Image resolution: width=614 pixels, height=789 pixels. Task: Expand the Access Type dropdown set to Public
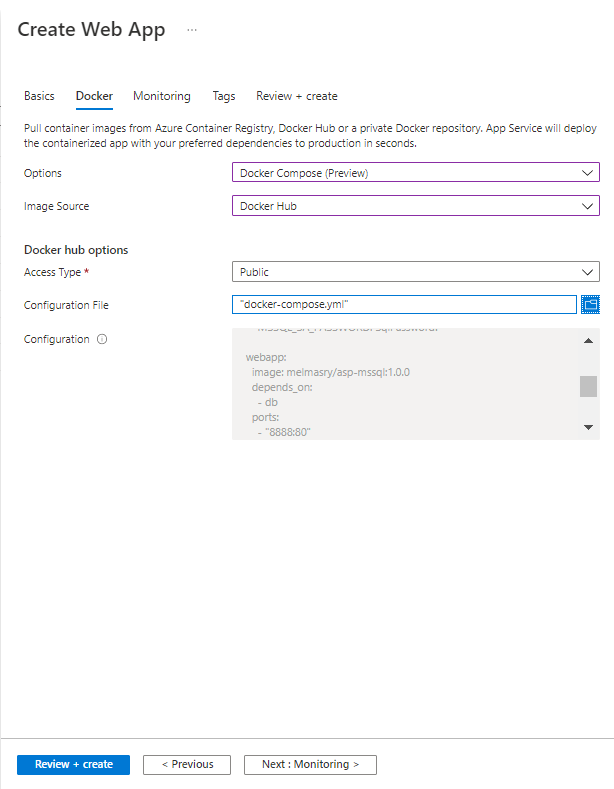(x=416, y=272)
